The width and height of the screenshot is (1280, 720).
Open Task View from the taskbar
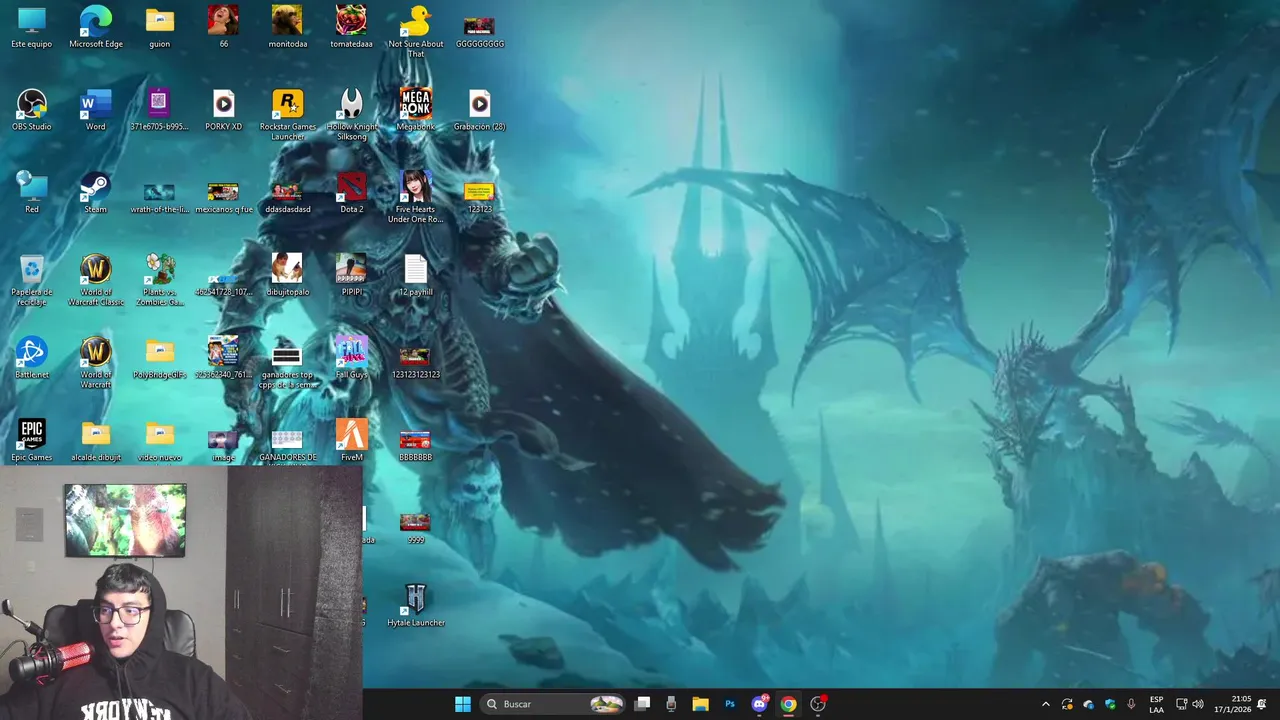tap(643, 704)
